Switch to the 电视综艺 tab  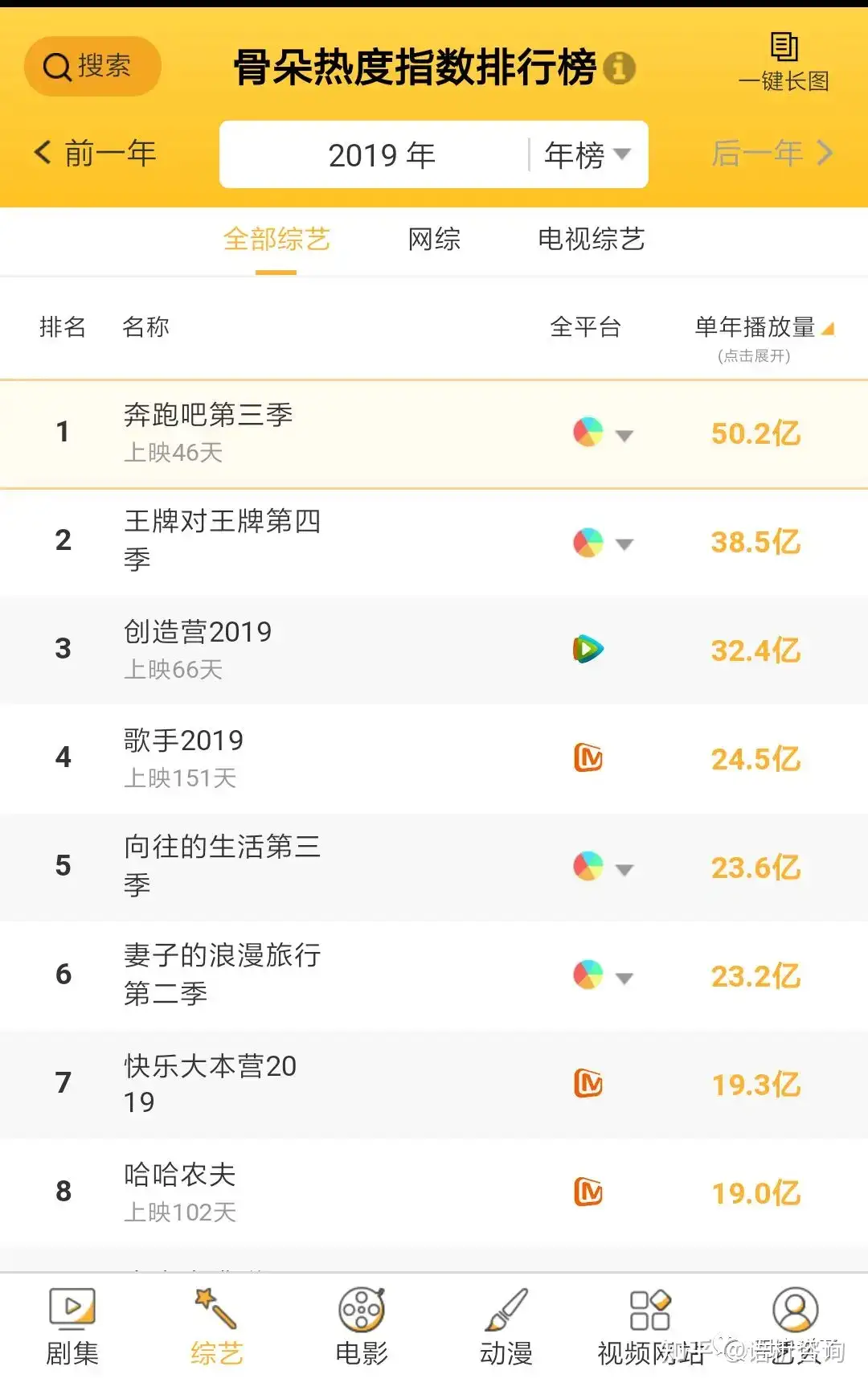[592, 240]
